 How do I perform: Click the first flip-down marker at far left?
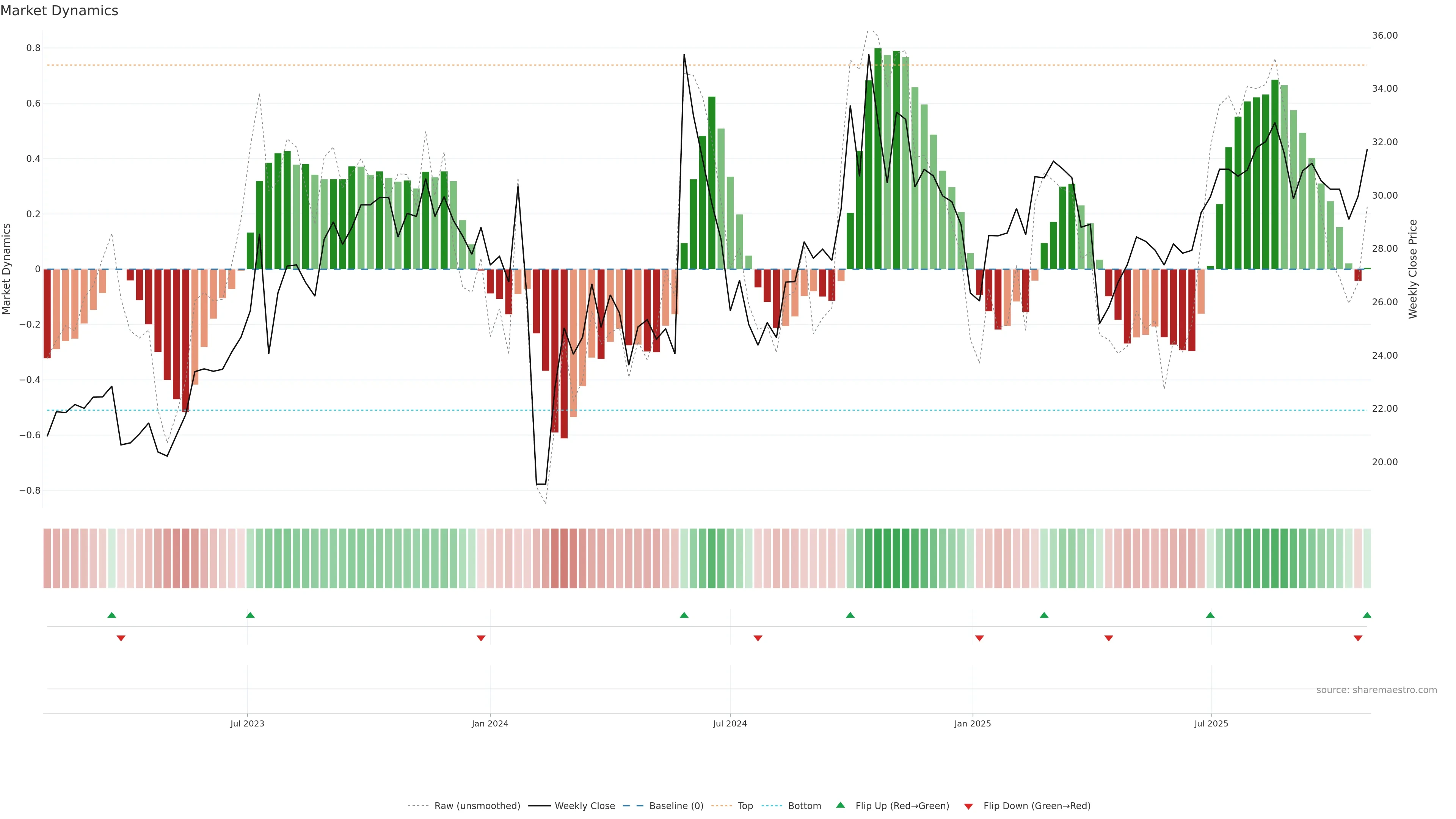(121, 638)
